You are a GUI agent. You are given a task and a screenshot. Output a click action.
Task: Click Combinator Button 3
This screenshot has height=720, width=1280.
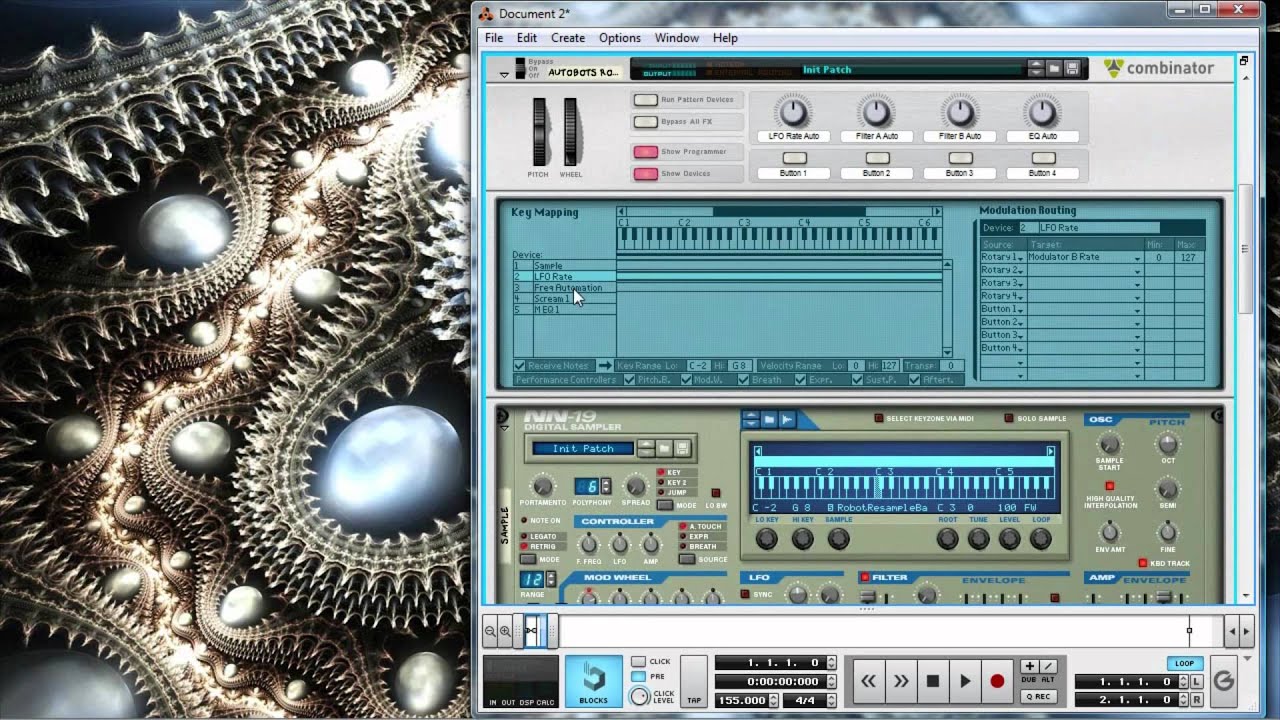960,158
